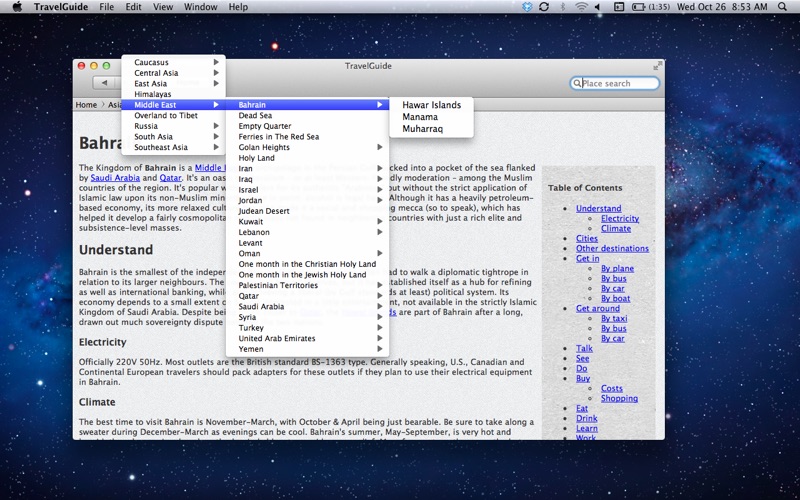This screenshot has width=800, height=500.
Task: Toggle full screen arrows on TravelGuide window
Action: pos(658,65)
